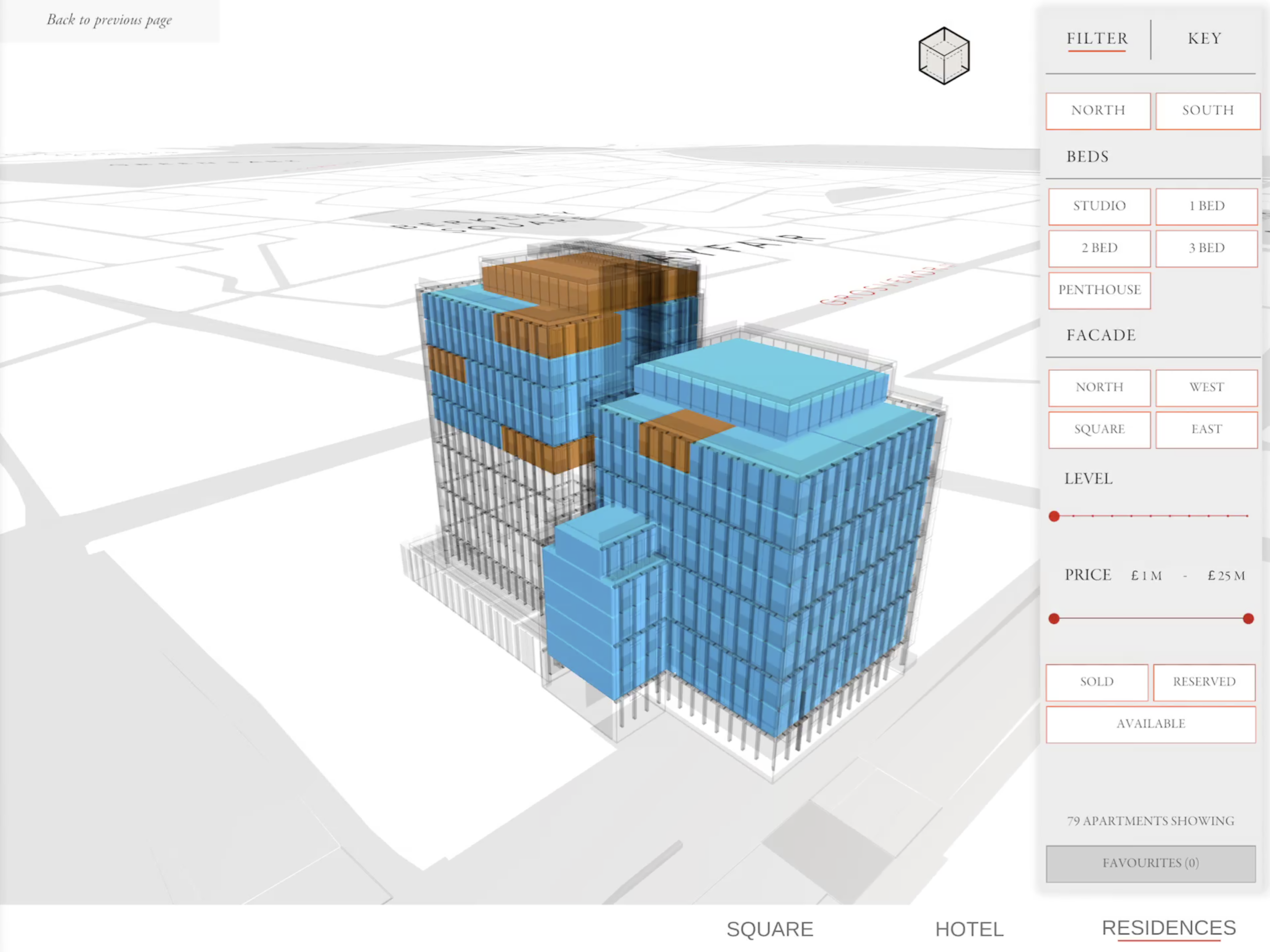
Task: Switch to the FILTER tab
Action: (x=1097, y=39)
